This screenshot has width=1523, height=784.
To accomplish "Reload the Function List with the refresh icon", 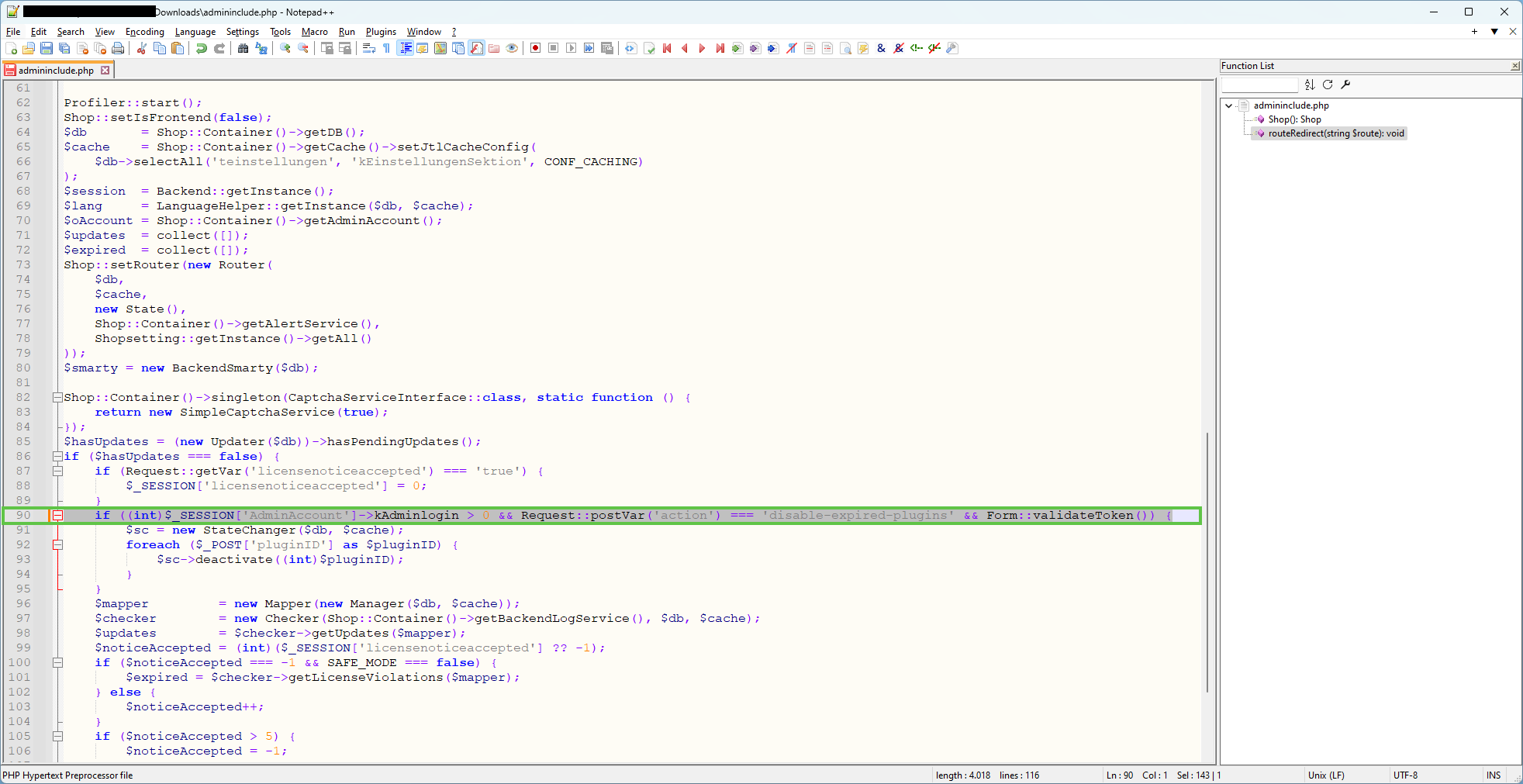I will point(1328,85).
